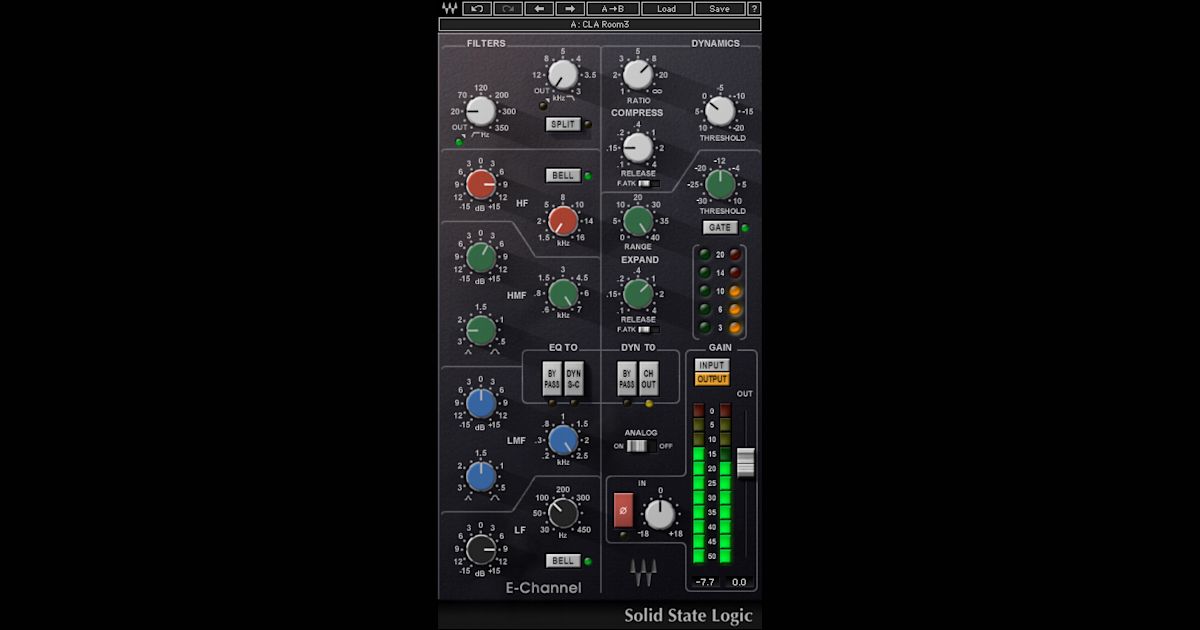Open the Save preset menu
The height and width of the screenshot is (630, 1200).
(719, 9)
